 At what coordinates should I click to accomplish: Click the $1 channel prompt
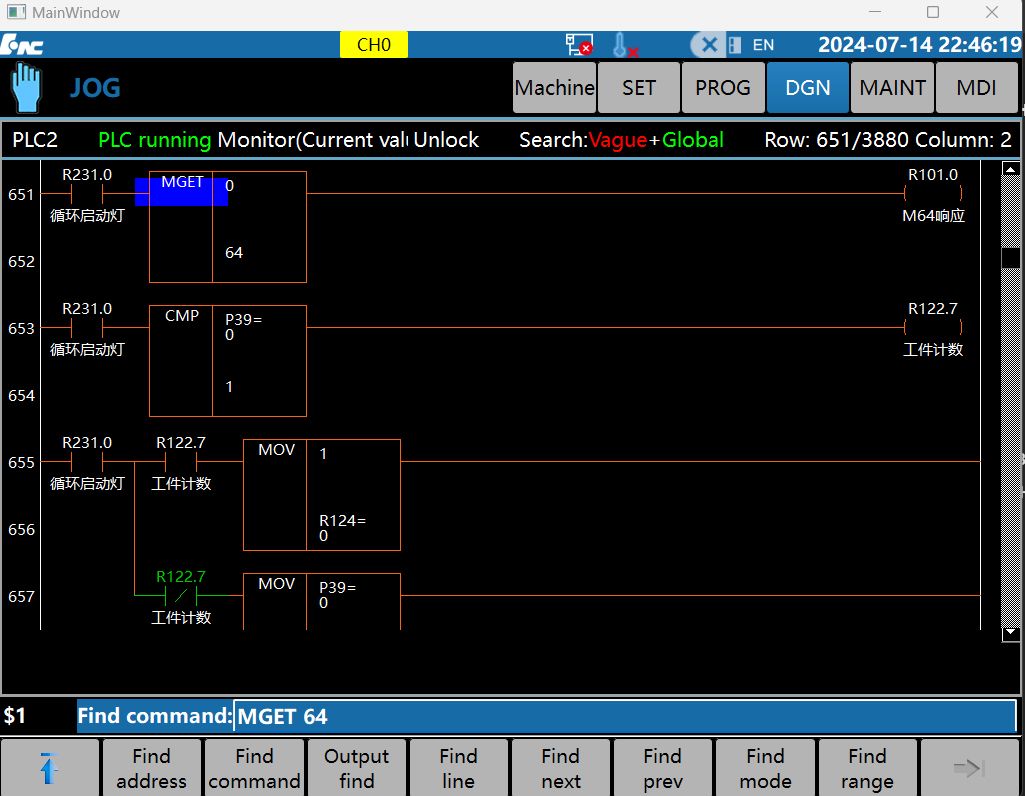tap(14, 716)
